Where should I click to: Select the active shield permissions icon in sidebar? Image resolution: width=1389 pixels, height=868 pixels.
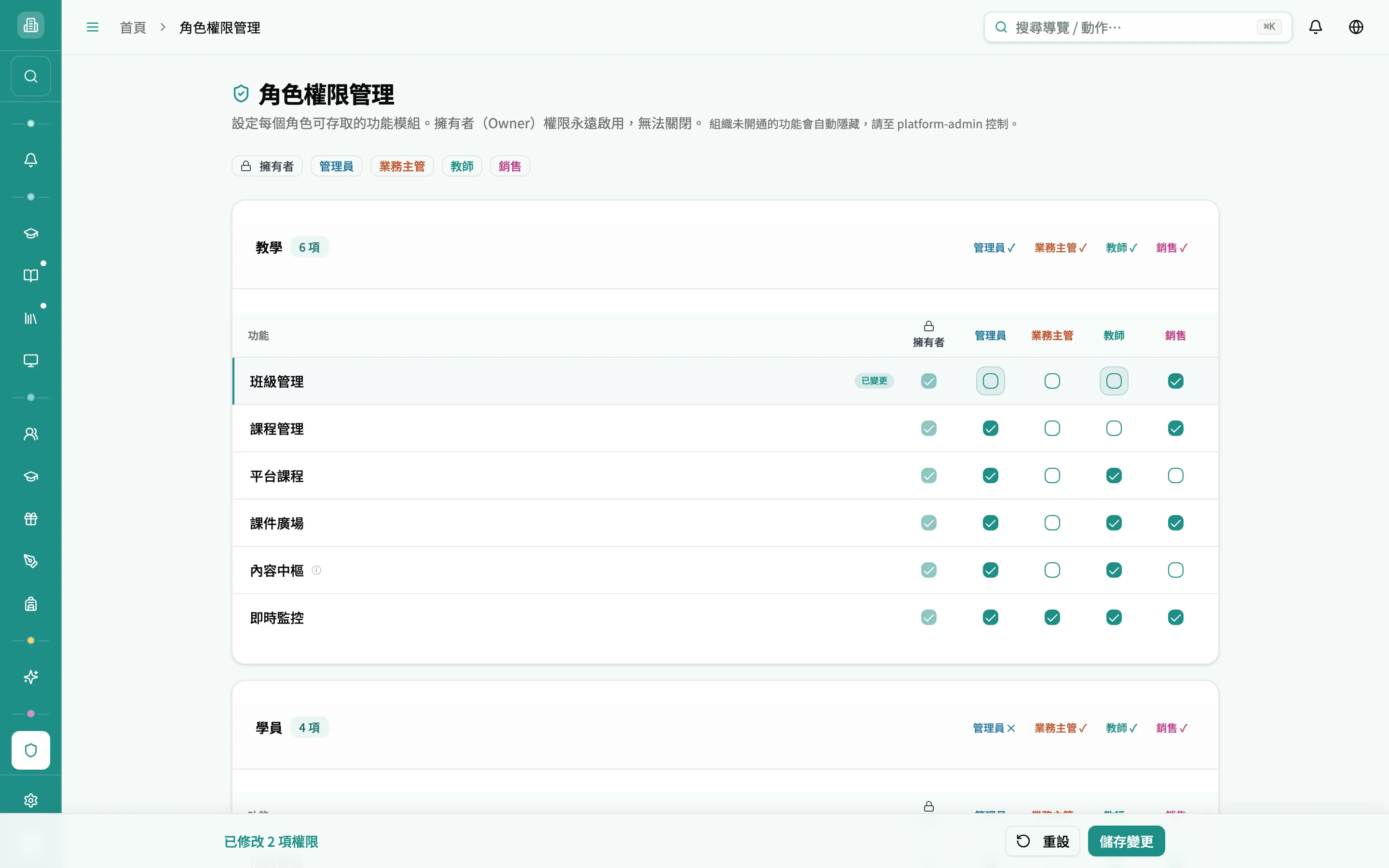pos(30,750)
